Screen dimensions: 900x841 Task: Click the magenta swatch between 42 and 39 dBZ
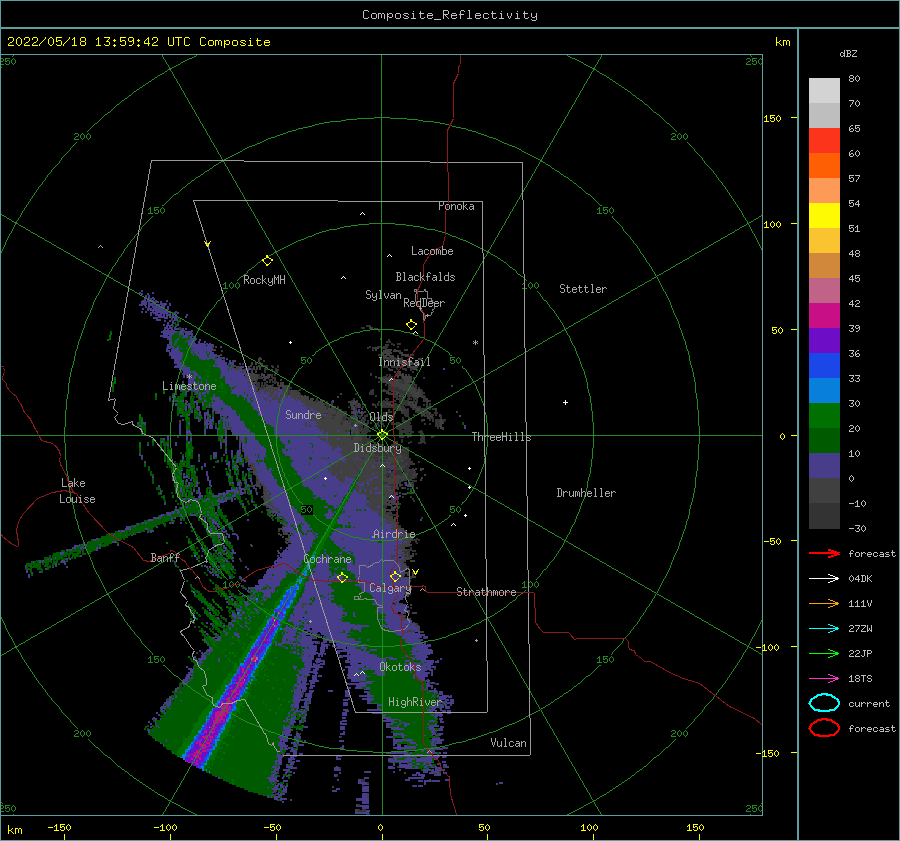coord(824,315)
